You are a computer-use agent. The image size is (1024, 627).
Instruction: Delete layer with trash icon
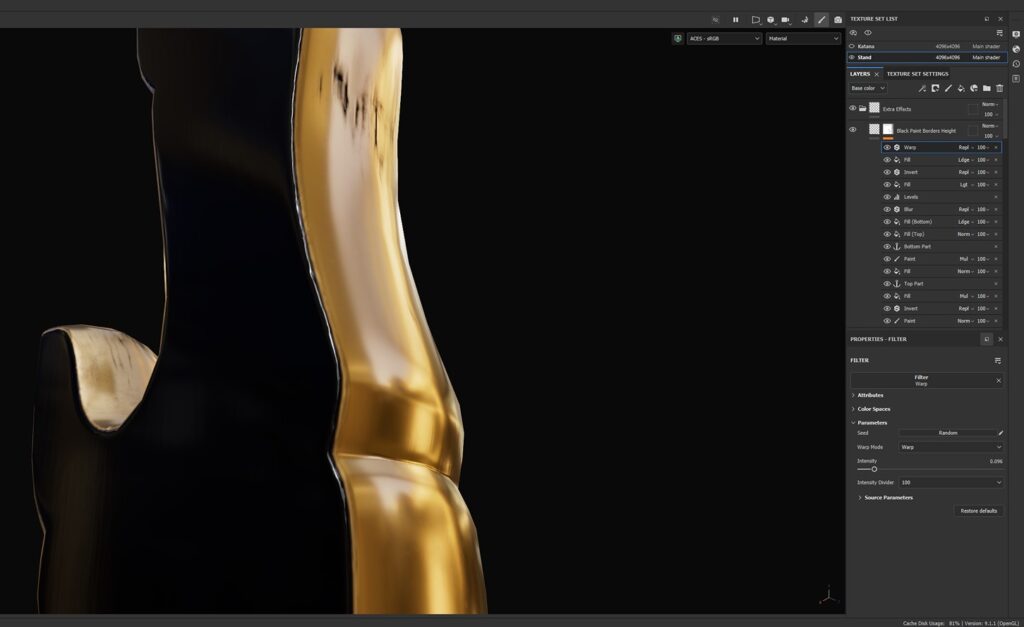tap(999, 88)
